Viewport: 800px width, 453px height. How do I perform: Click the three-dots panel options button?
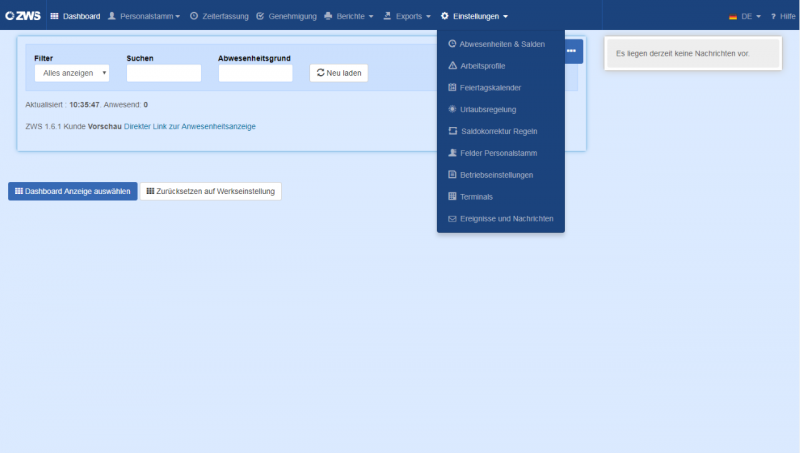pos(571,51)
